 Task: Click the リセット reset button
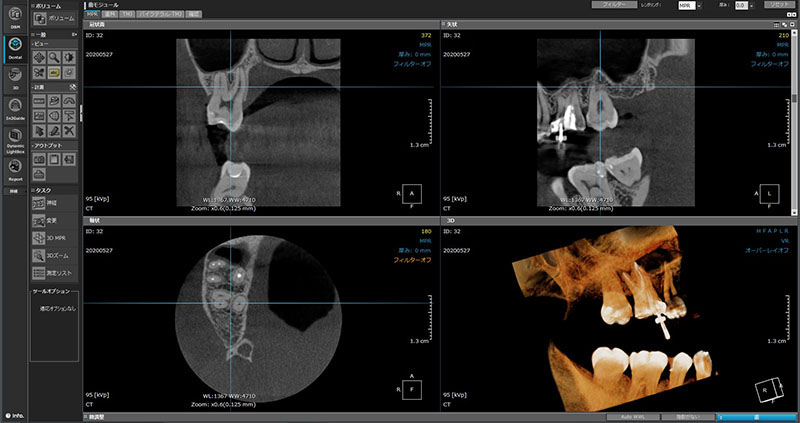(x=780, y=5)
